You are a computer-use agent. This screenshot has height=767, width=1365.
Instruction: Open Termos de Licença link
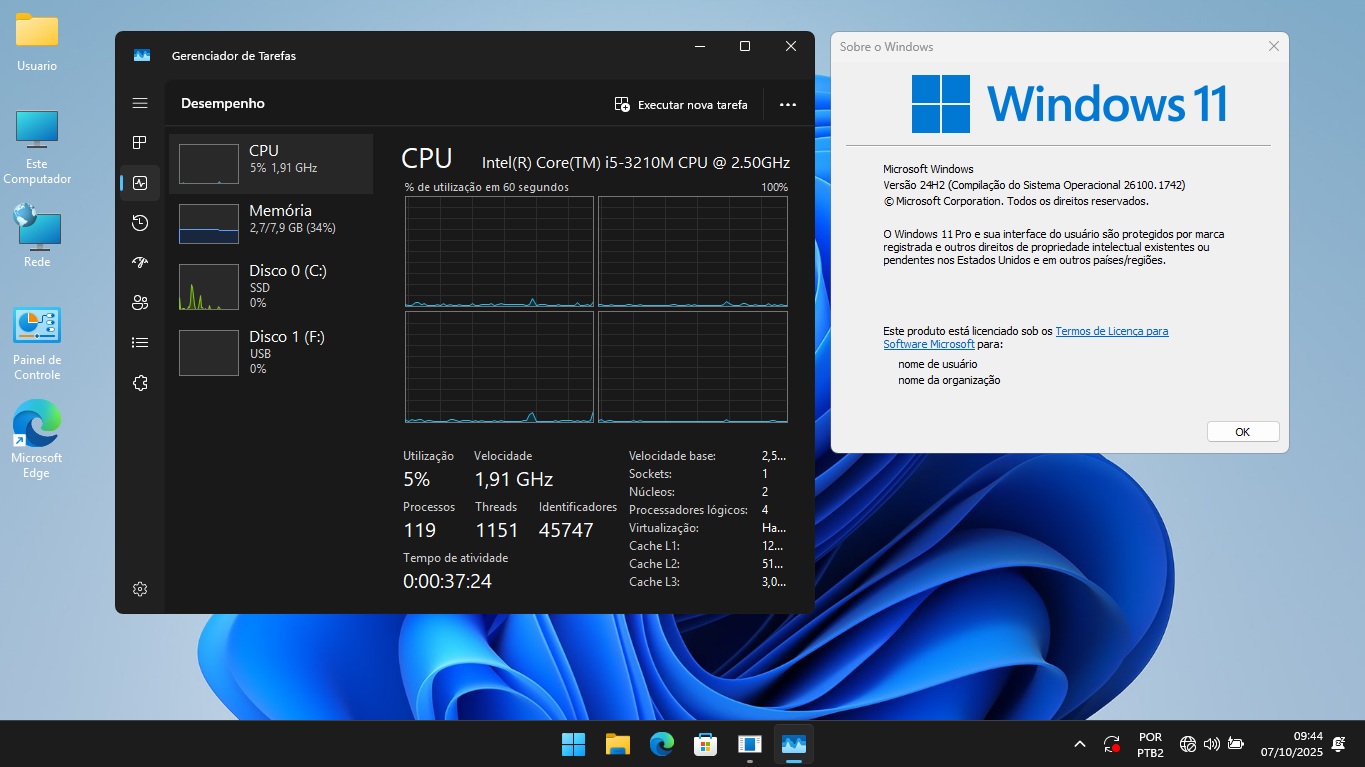pos(1111,331)
